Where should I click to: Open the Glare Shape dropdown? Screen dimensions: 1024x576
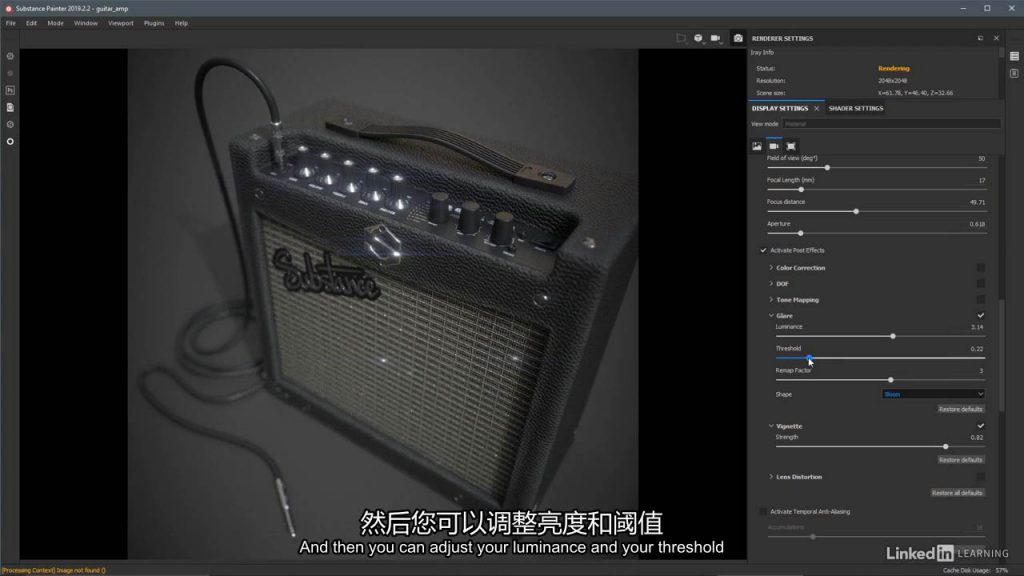[933, 394]
